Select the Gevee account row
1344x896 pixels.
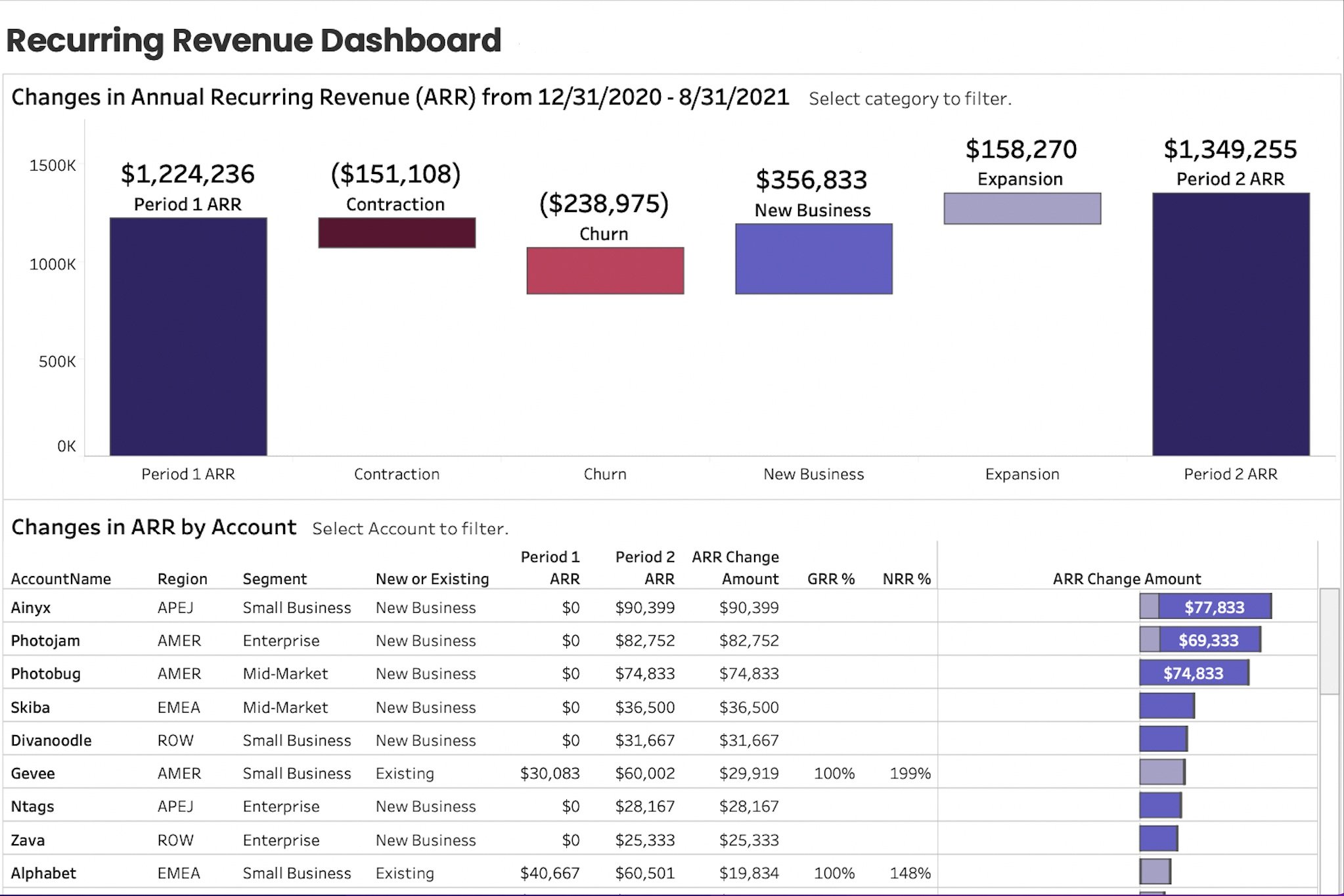pyautogui.click(x=33, y=773)
